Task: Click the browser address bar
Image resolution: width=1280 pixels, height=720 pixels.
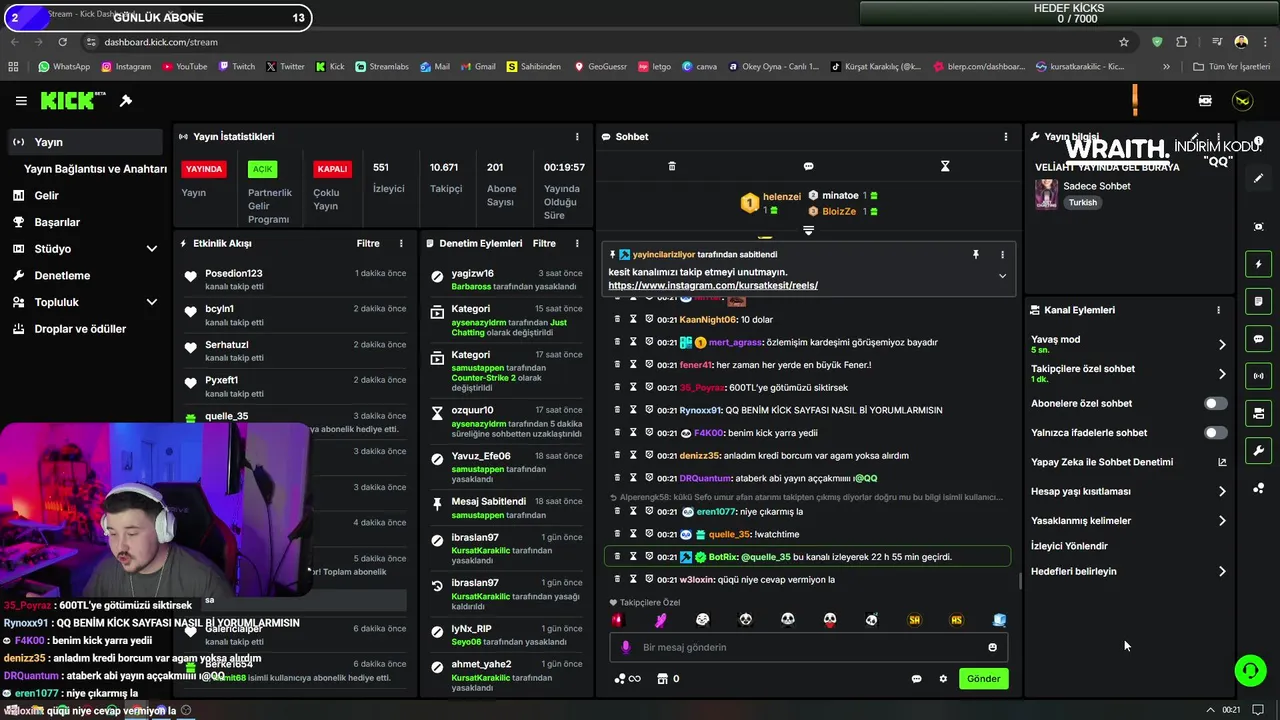Action: (600, 42)
